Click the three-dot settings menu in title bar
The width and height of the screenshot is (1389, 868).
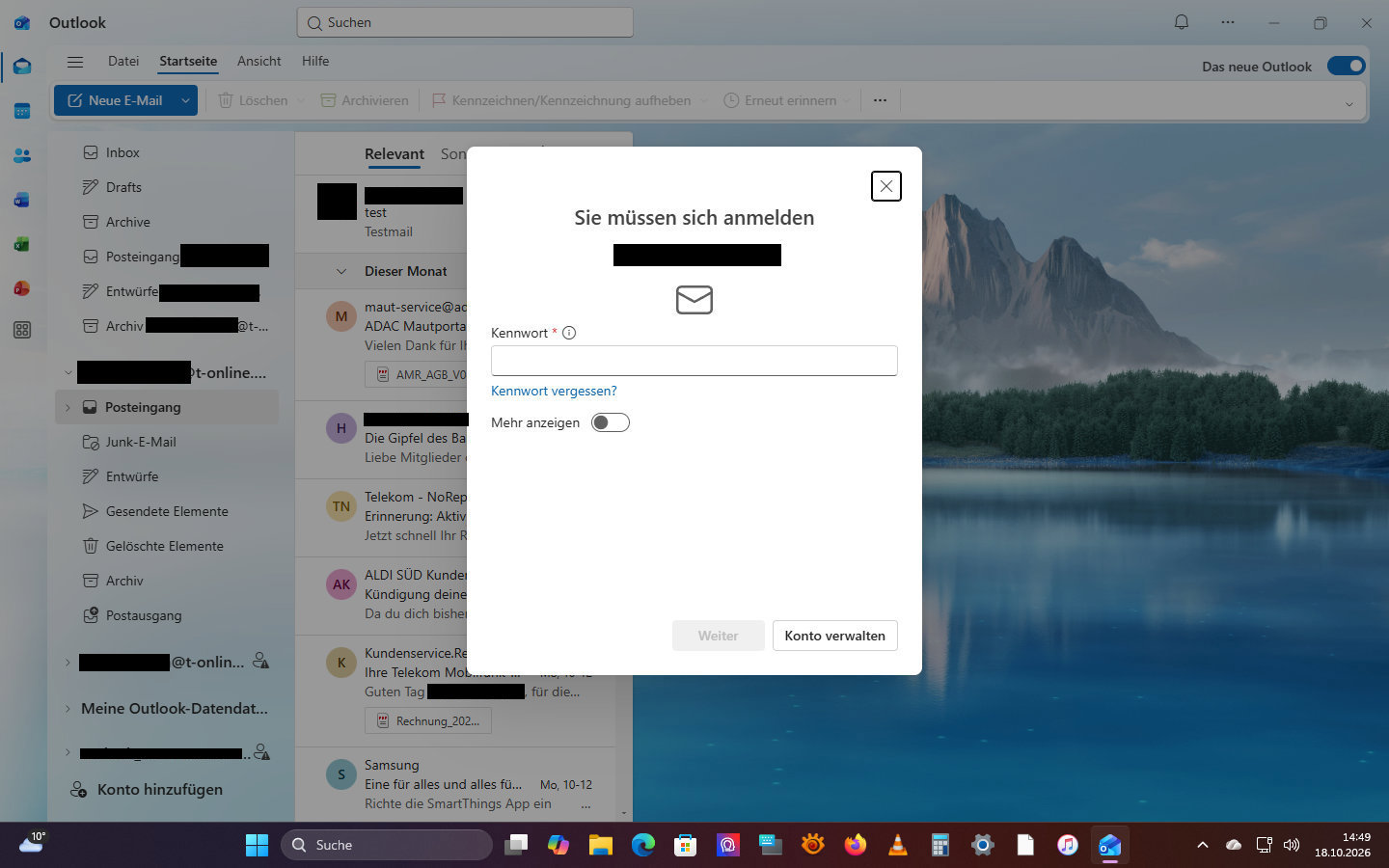tap(1227, 22)
